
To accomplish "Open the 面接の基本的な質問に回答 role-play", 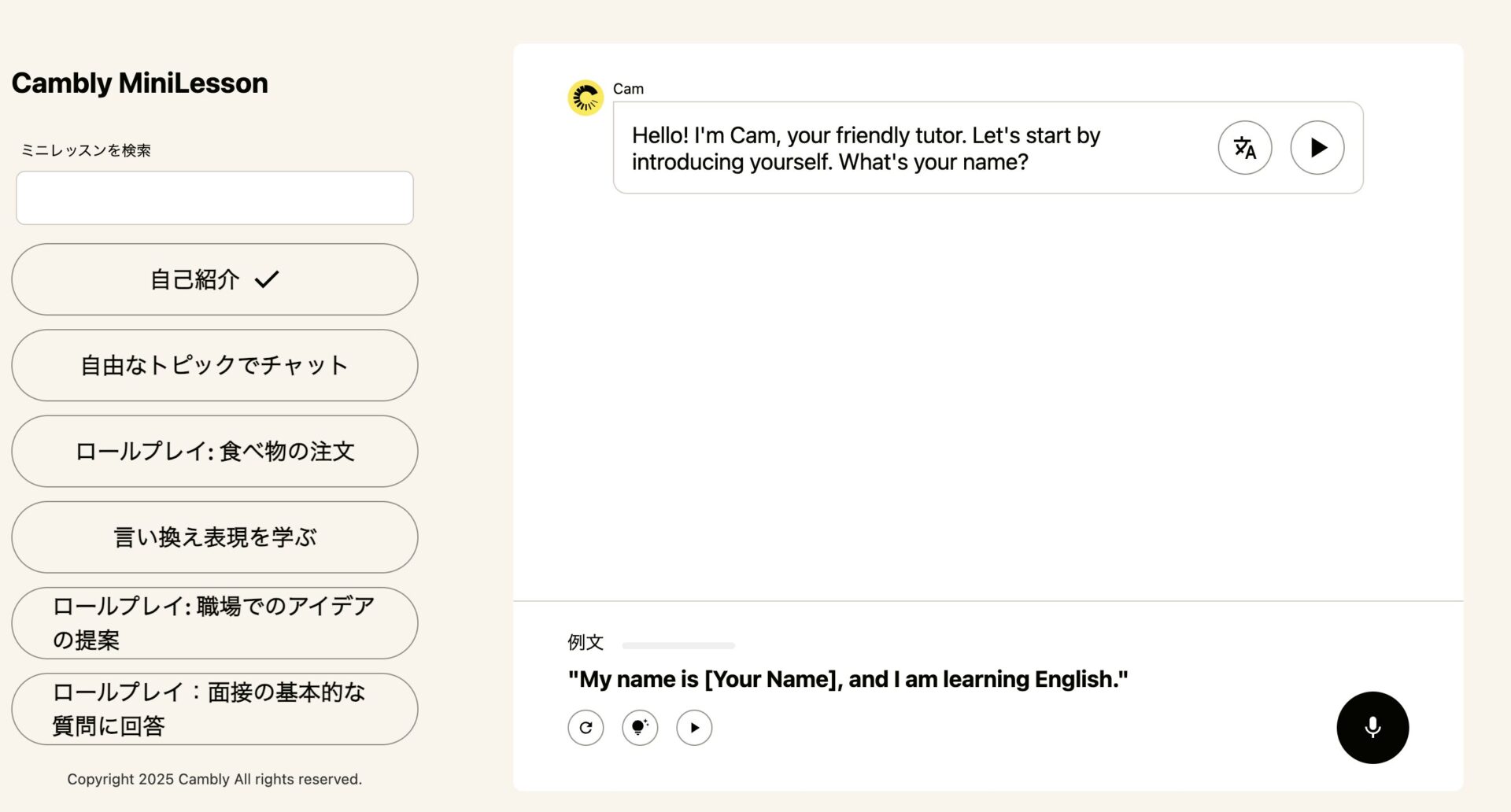I will tap(215, 709).
